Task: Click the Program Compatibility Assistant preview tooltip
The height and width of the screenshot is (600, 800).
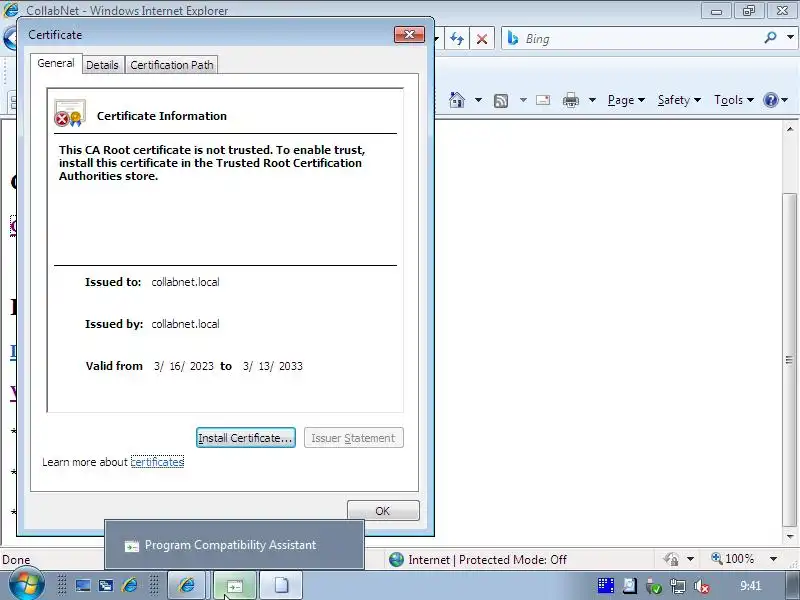Action: coord(234,544)
